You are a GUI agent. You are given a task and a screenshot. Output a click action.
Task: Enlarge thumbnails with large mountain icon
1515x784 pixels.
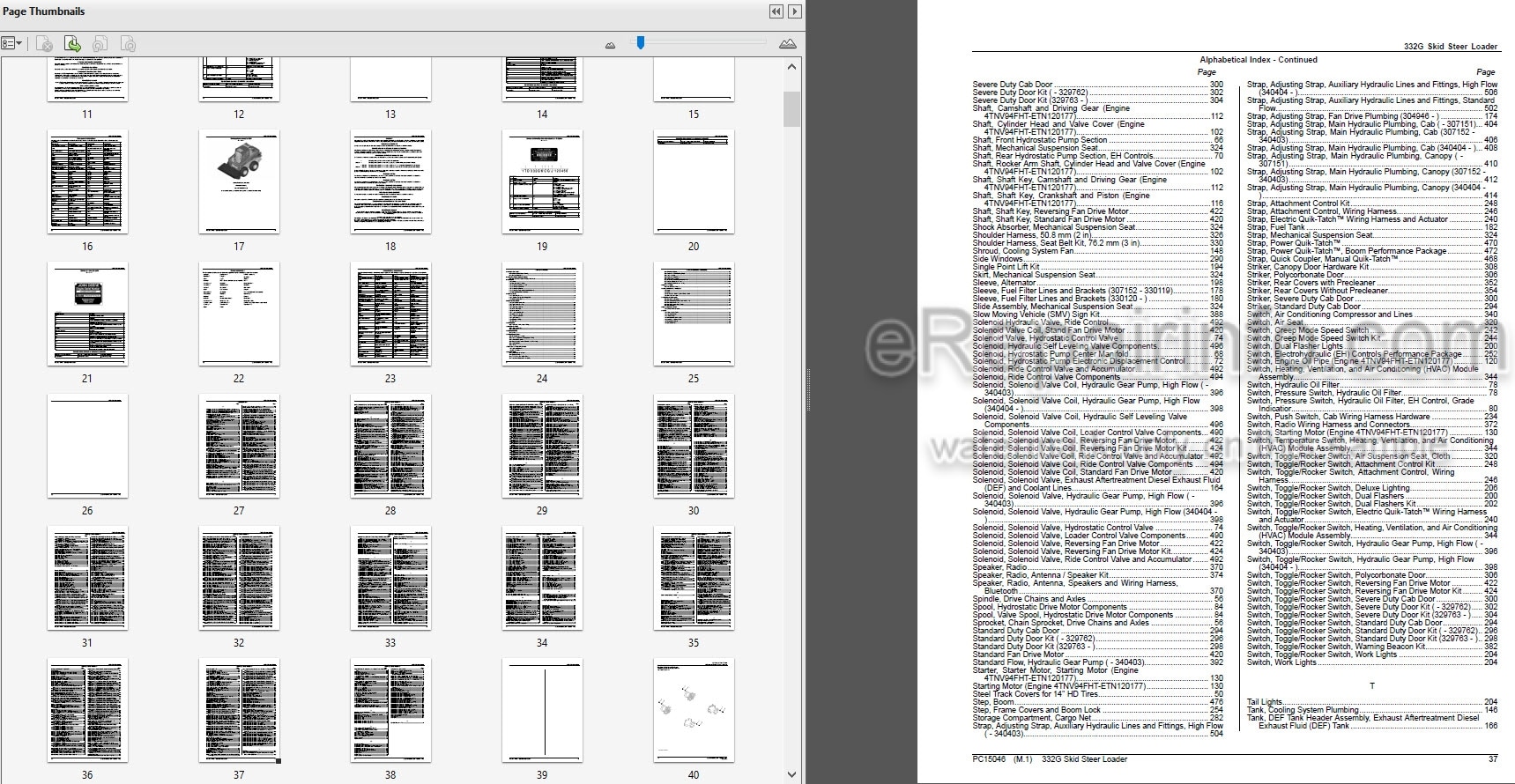[x=787, y=44]
